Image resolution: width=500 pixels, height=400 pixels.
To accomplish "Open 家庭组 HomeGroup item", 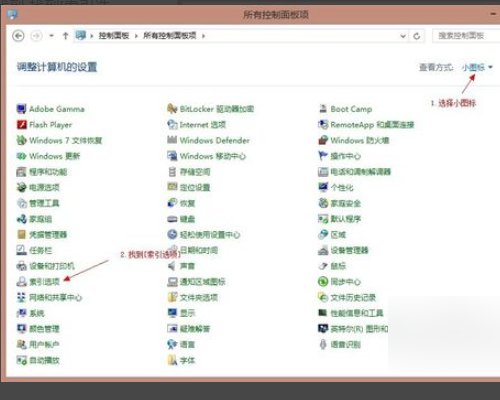I will pyautogui.click(x=34, y=219).
